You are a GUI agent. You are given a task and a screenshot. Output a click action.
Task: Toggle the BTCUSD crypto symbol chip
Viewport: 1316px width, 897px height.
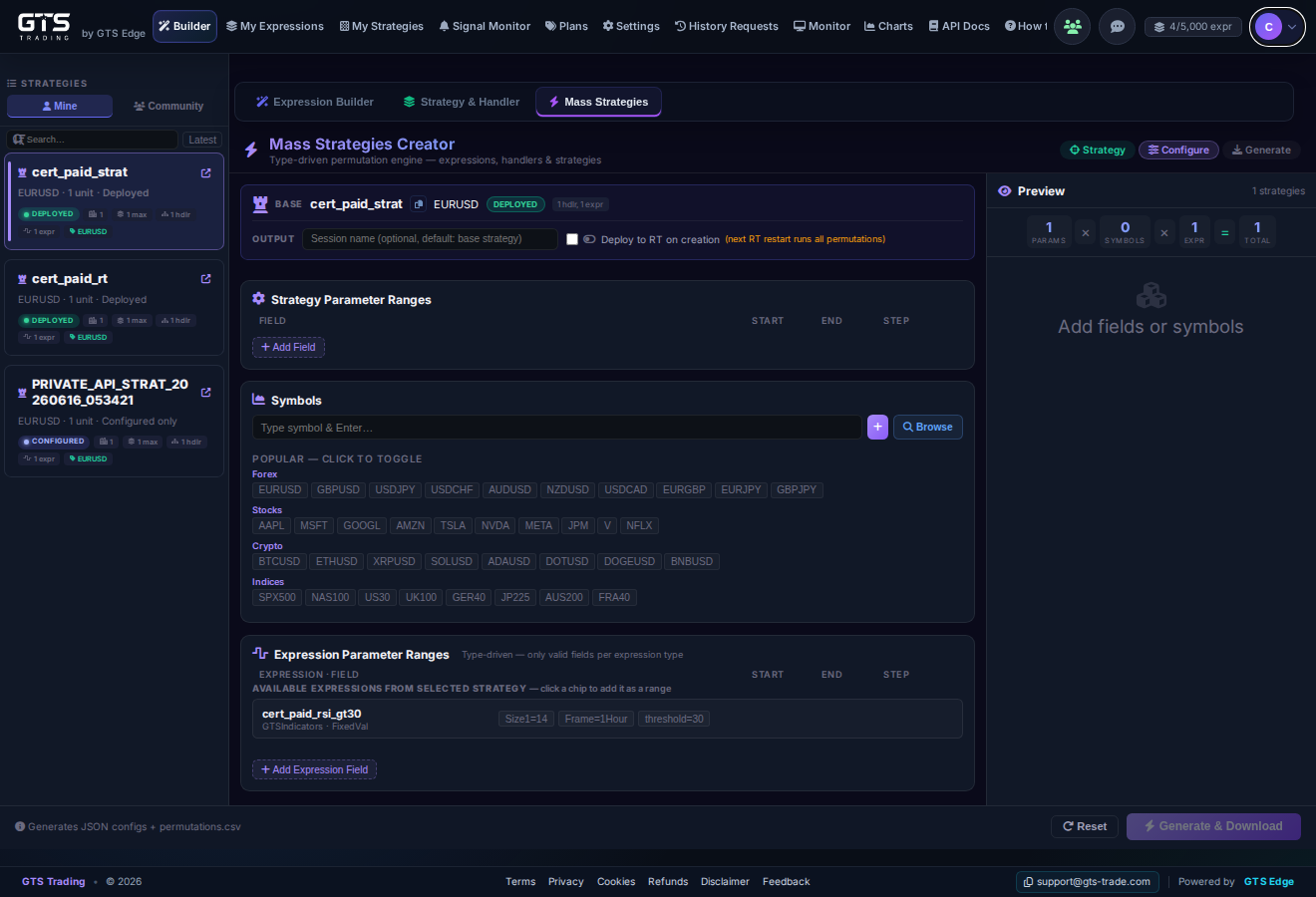tap(279, 561)
